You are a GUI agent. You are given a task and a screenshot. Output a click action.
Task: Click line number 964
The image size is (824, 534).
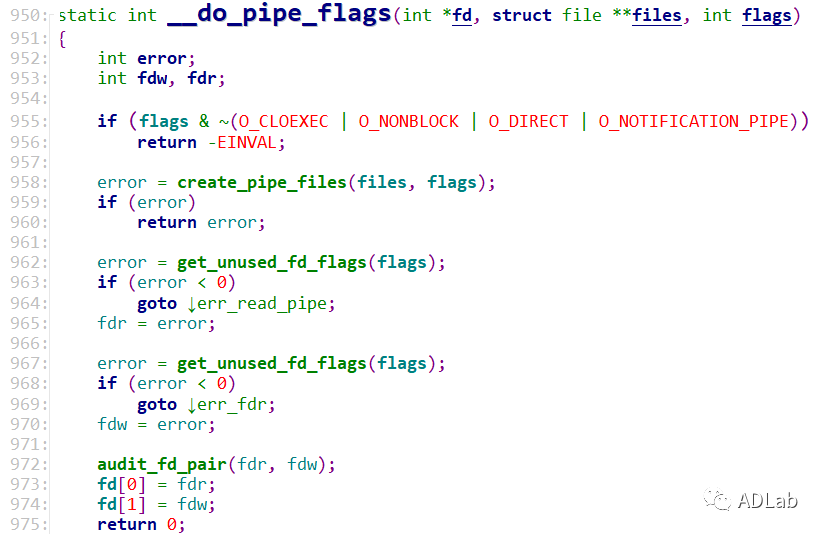pos(25,303)
